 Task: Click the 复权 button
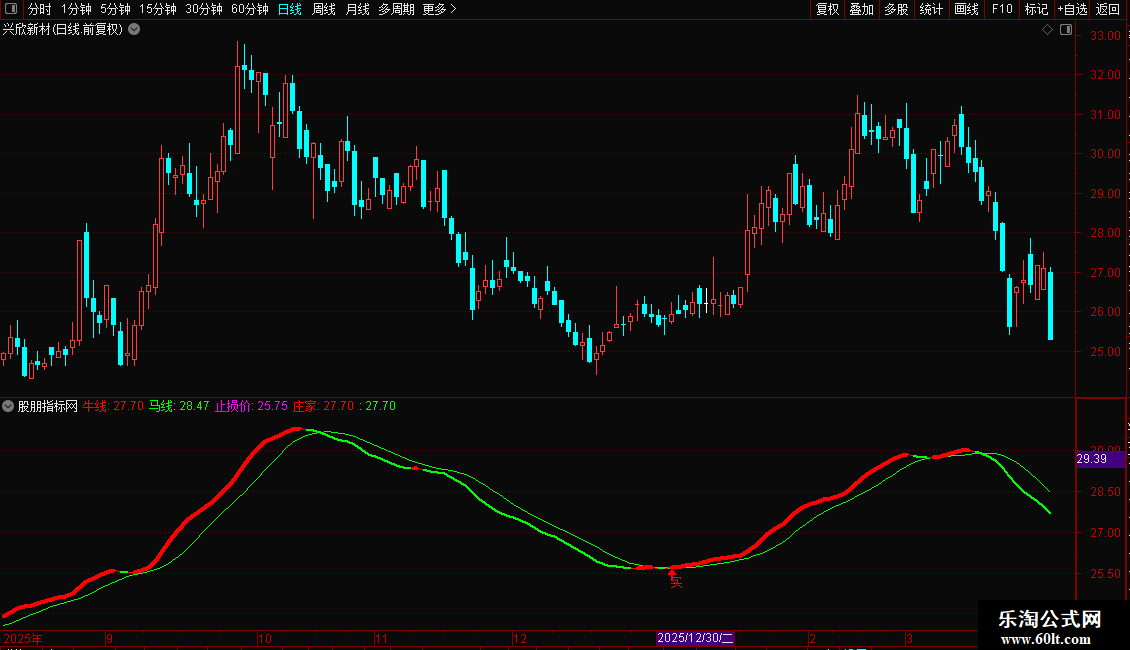(827, 9)
